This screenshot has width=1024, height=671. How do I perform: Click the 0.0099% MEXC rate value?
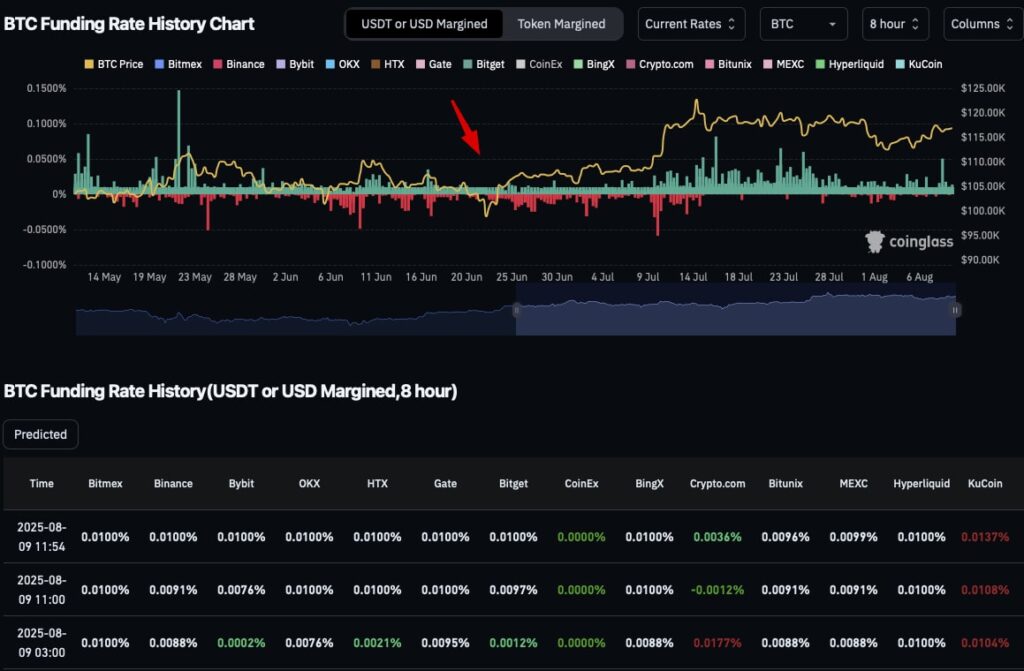(853, 537)
